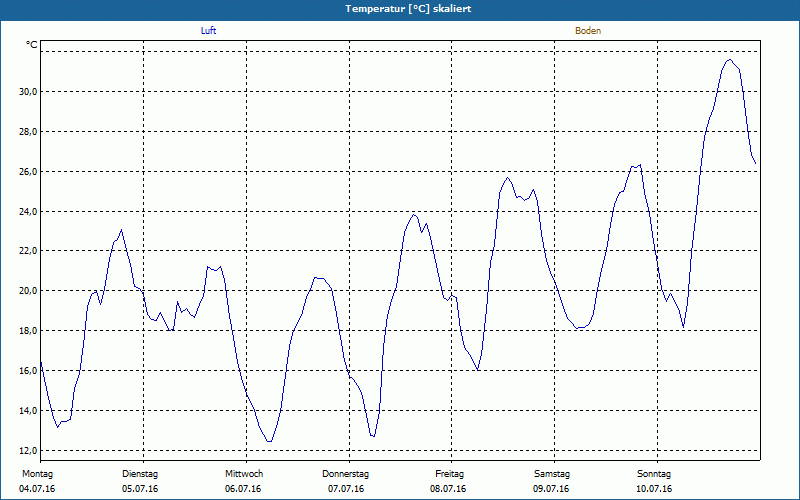This screenshot has width=800, height=500.
Task: Click the Samstag day label
Action: [x=552, y=474]
